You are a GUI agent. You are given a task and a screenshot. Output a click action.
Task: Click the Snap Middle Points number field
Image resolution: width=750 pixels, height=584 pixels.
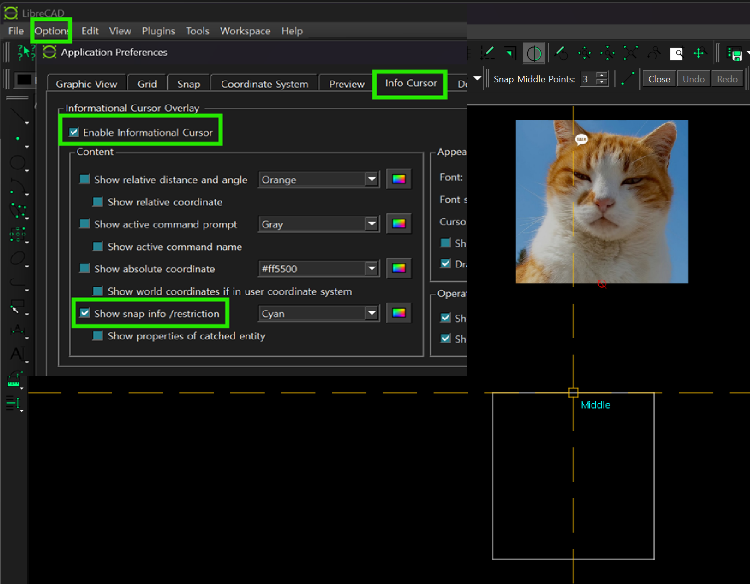(x=588, y=79)
